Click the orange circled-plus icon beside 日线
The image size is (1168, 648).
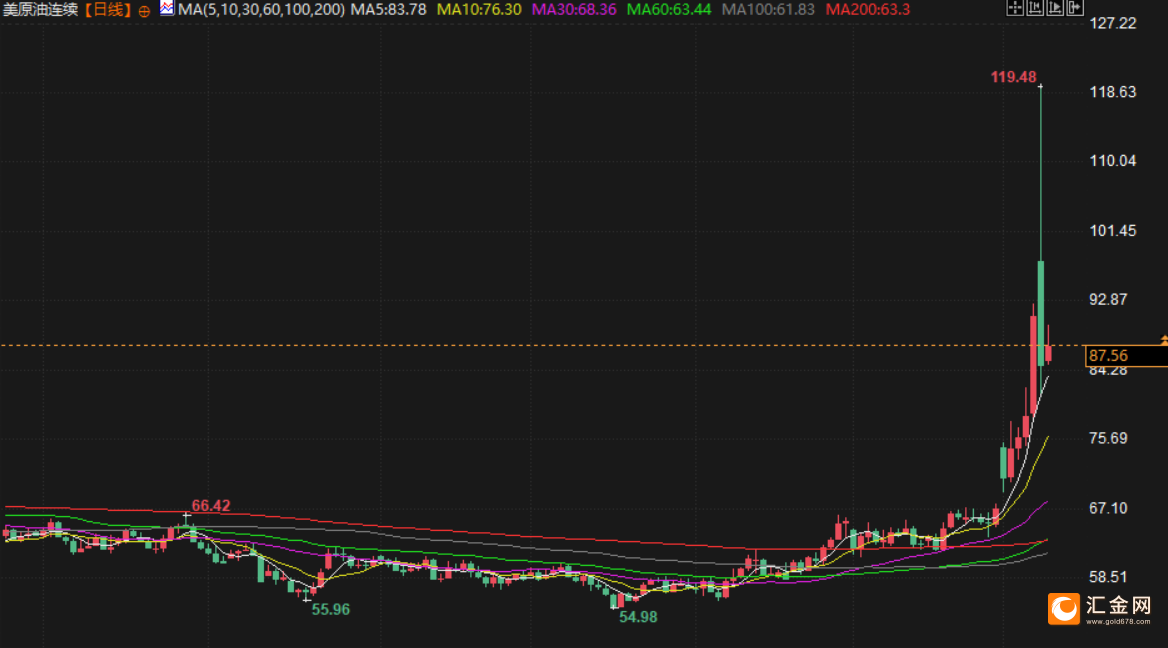pyautogui.click(x=145, y=11)
